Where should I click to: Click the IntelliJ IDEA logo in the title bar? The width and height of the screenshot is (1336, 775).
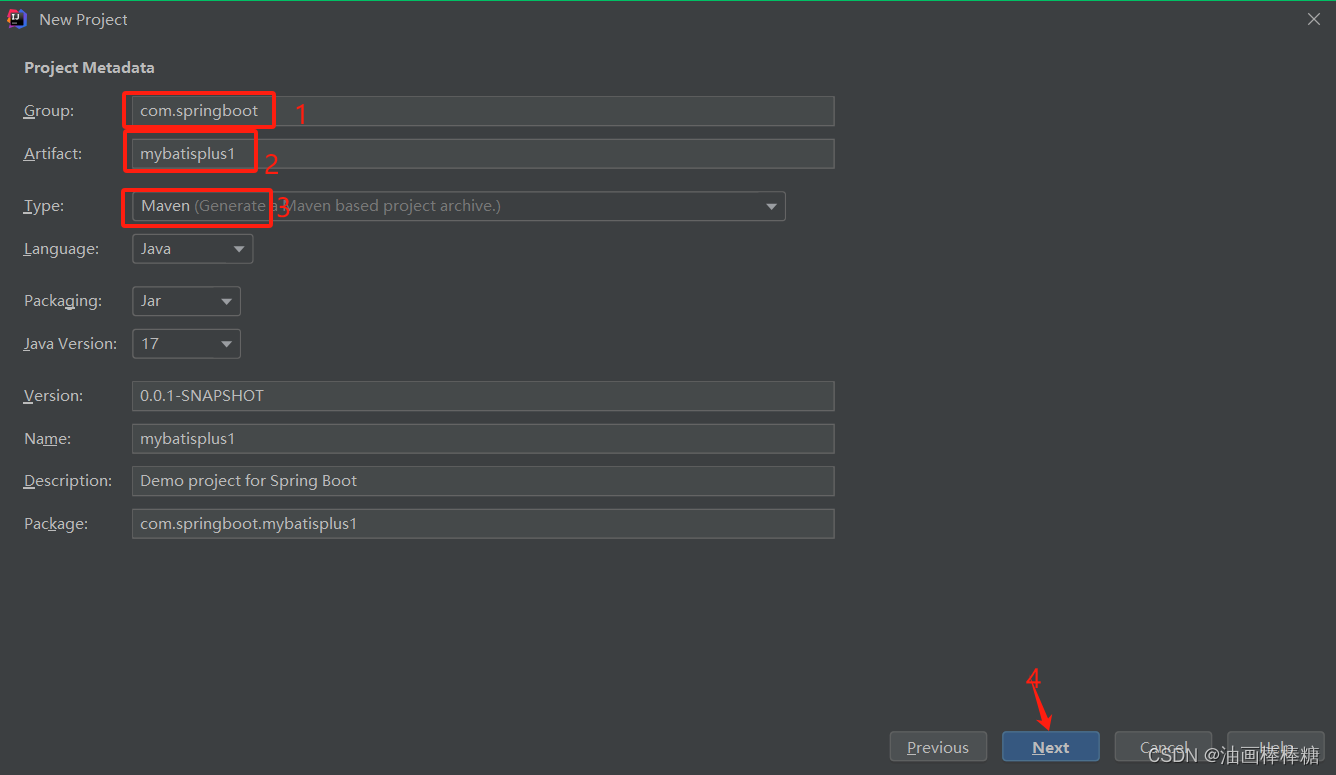coord(17,18)
